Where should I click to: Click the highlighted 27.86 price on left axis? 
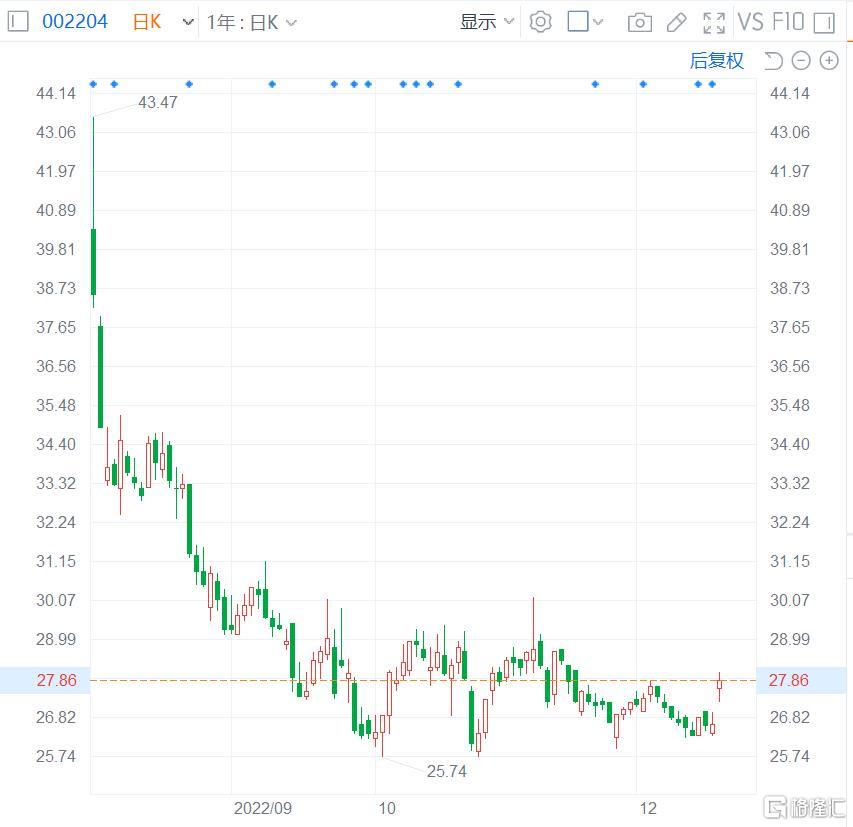57,680
